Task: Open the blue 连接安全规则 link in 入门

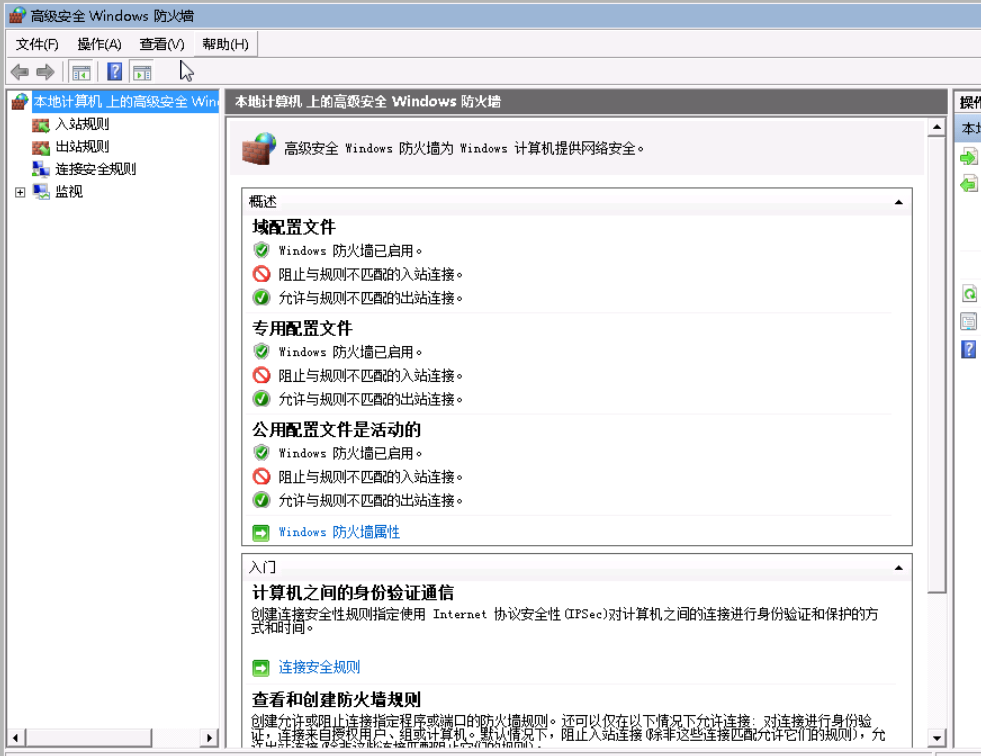Action: [319, 667]
